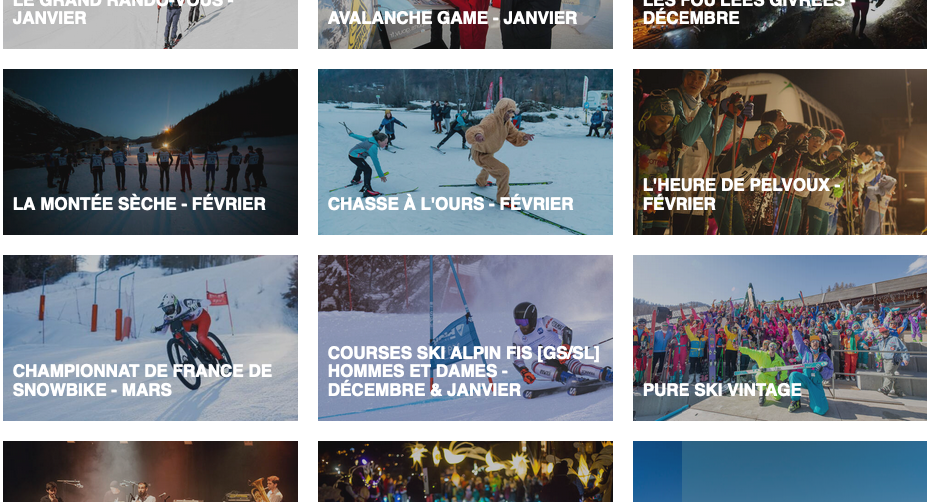Open the Décembre event card with night skiers

pos(780,24)
